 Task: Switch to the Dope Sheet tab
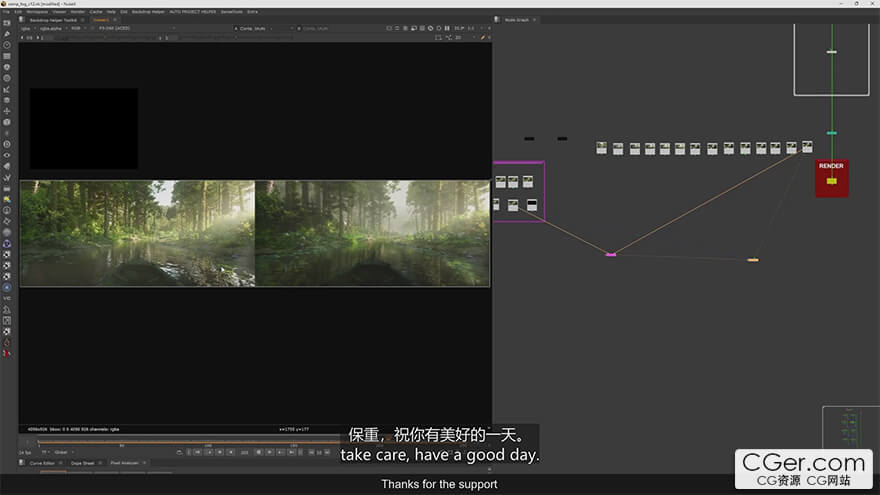83,463
